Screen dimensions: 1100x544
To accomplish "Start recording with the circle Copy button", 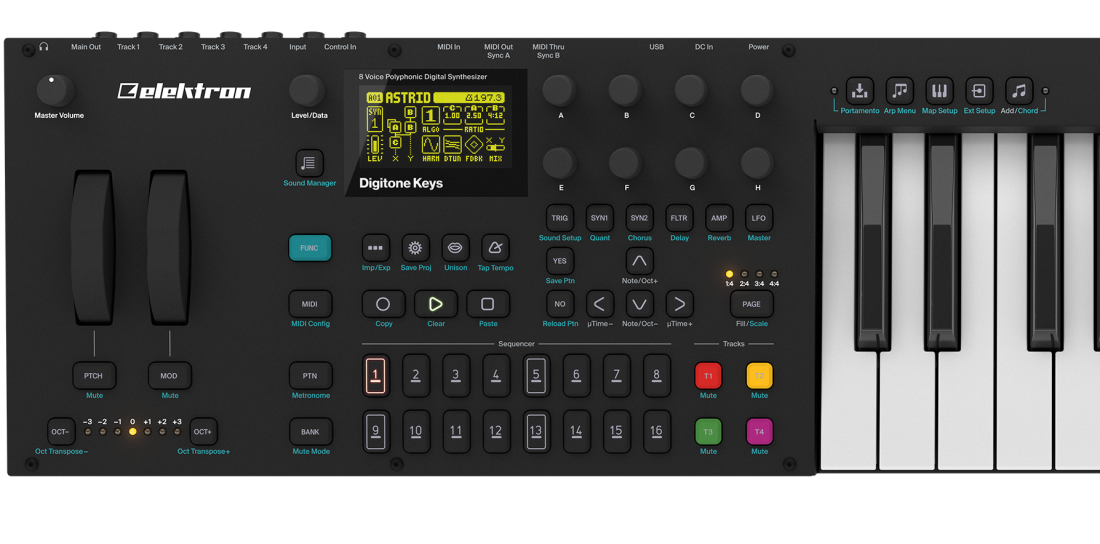I will [x=383, y=304].
